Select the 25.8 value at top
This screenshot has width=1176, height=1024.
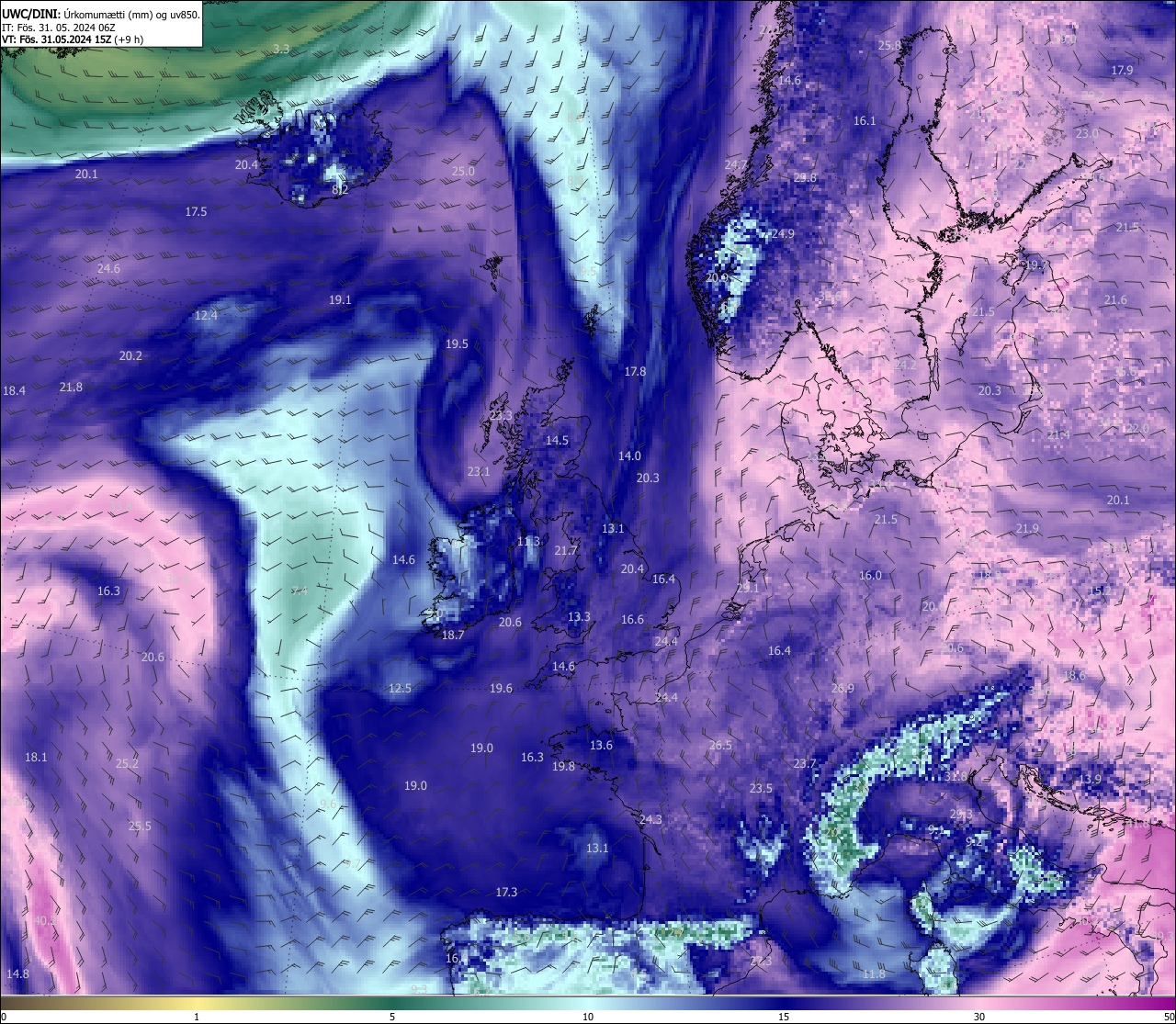click(x=889, y=45)
